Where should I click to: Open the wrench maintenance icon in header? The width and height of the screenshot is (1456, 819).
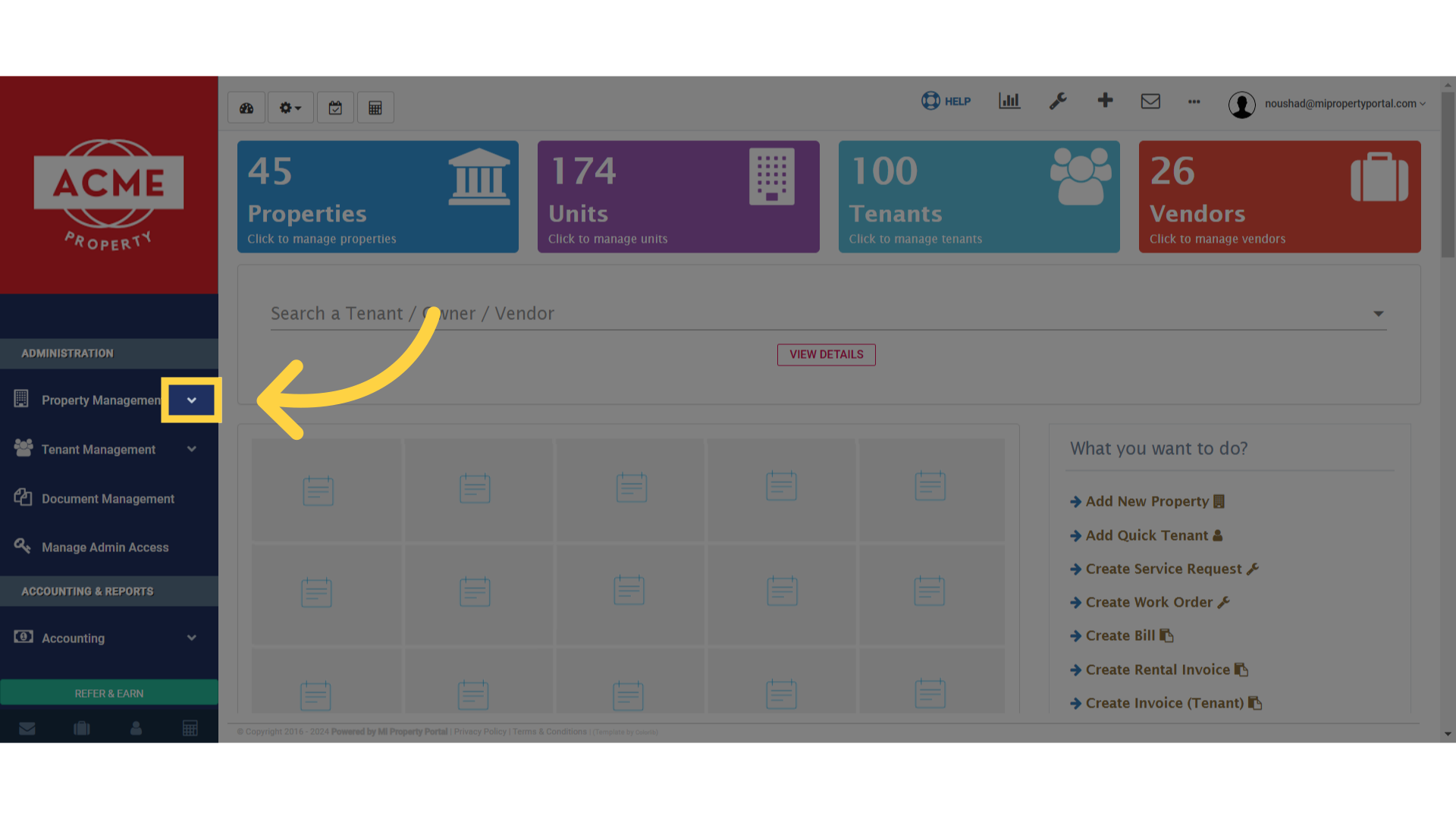pos(1058,101)
